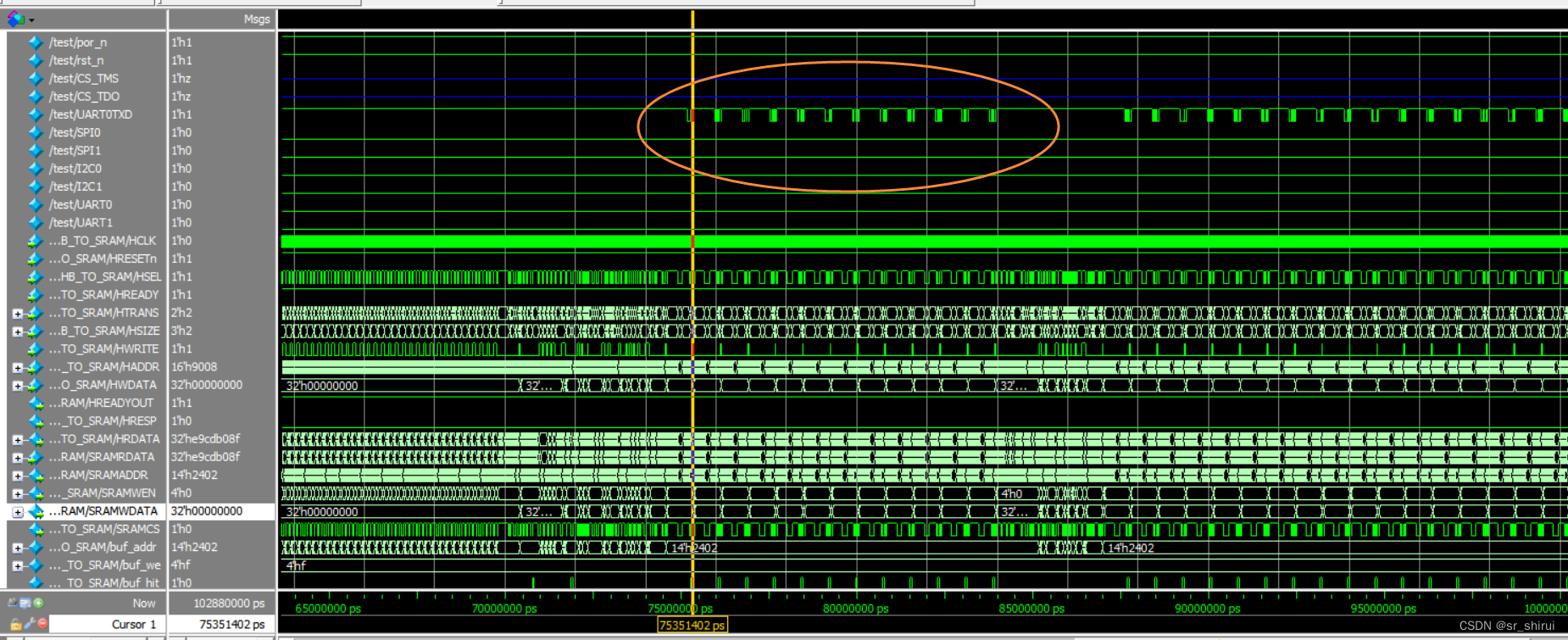Click the Msgs column header
Image resolution: width=1568 pixels, height=640 pixels.
(x=257, y=19)
